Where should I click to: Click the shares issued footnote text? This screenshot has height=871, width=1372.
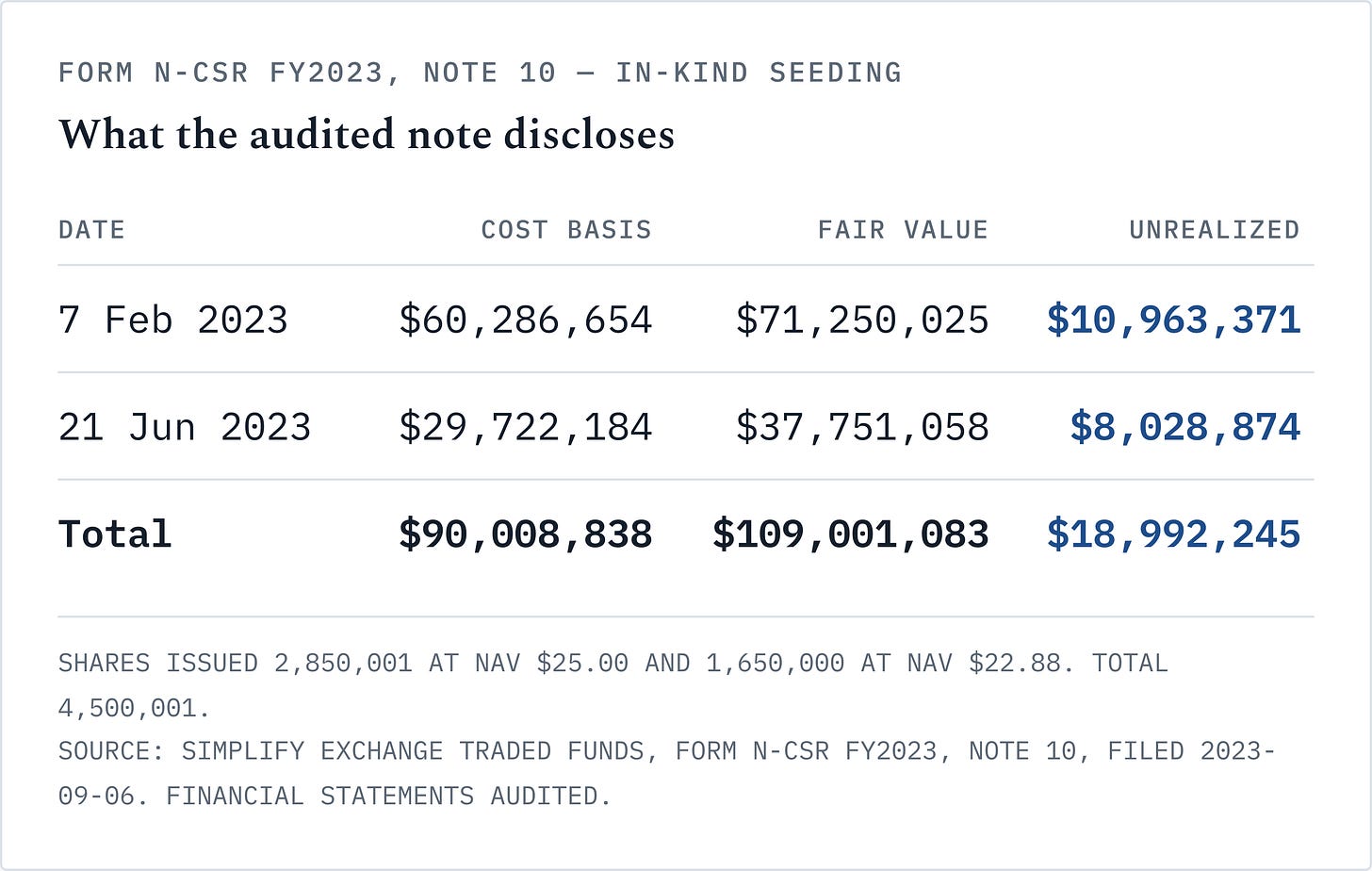click(613, 685)
